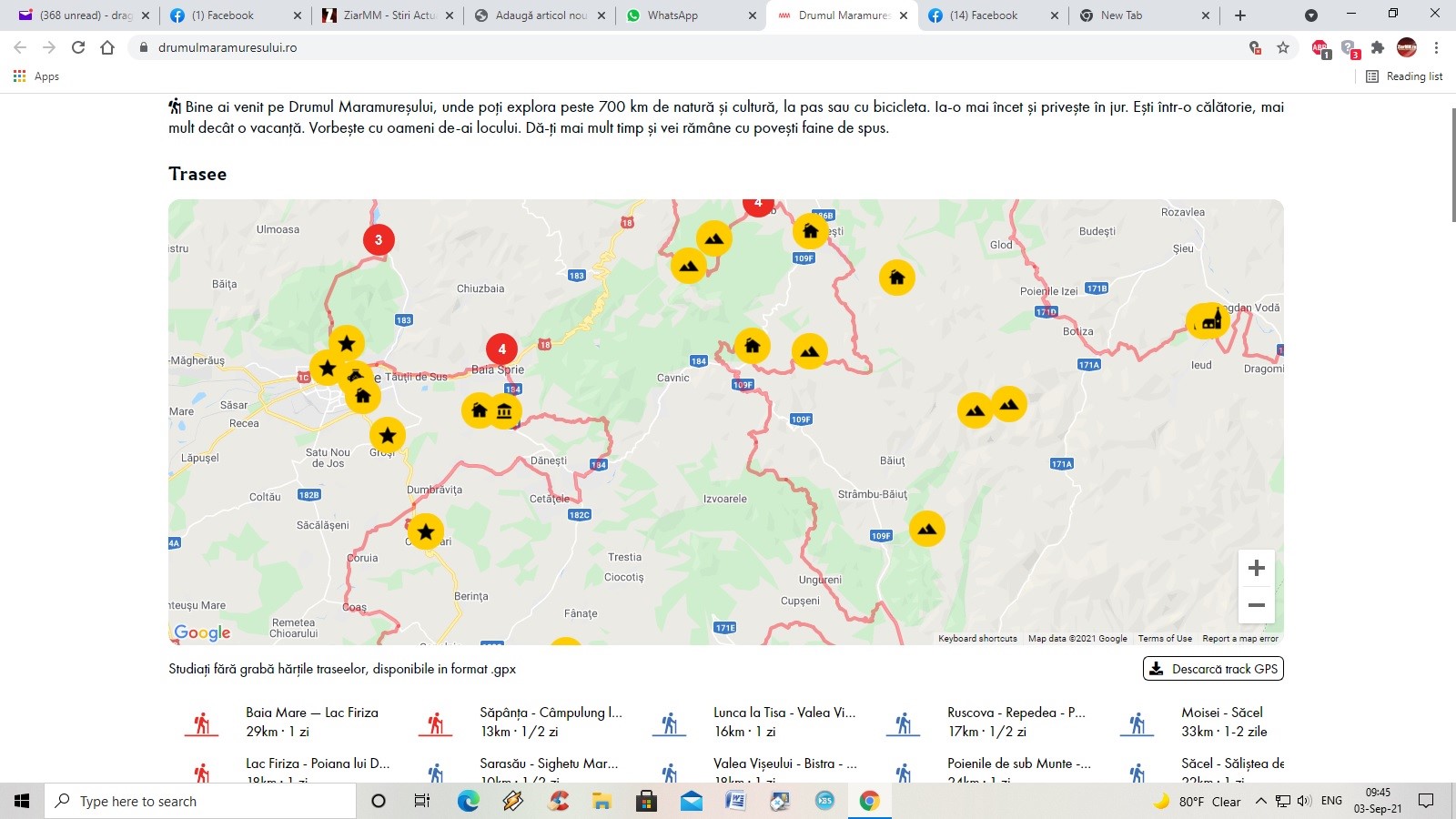Open Chrome's three-dot menu
The width and height of the screenshot is (1456, 819).
tap(1436, 47)
